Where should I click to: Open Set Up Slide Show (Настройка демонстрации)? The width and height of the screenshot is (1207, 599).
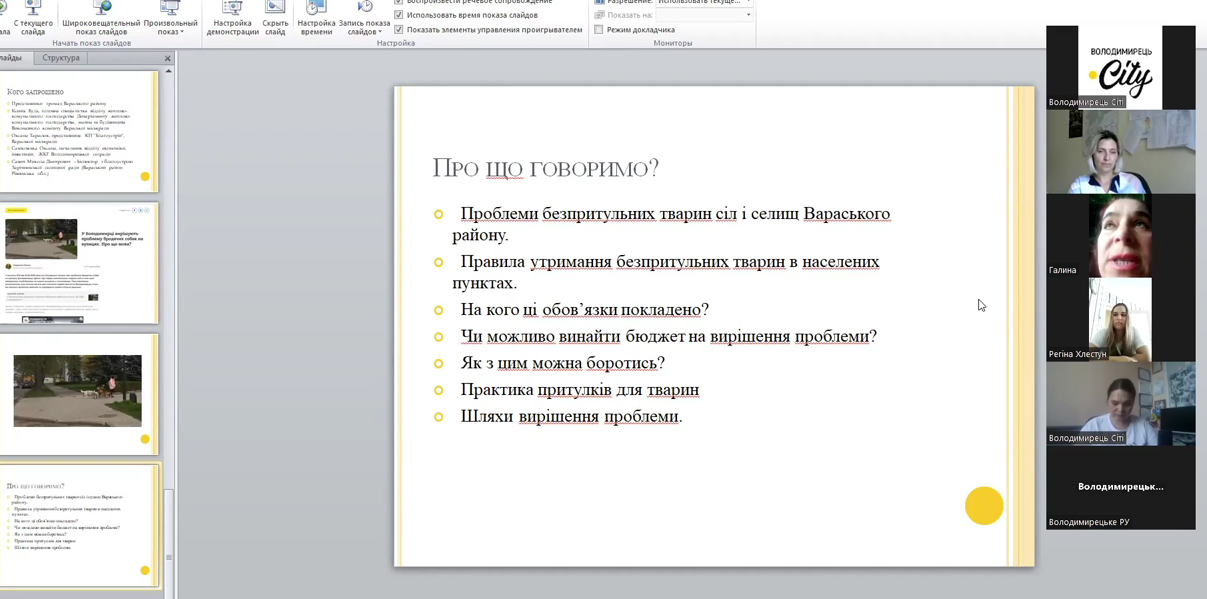pyautogui.click(x=232, y=18)
